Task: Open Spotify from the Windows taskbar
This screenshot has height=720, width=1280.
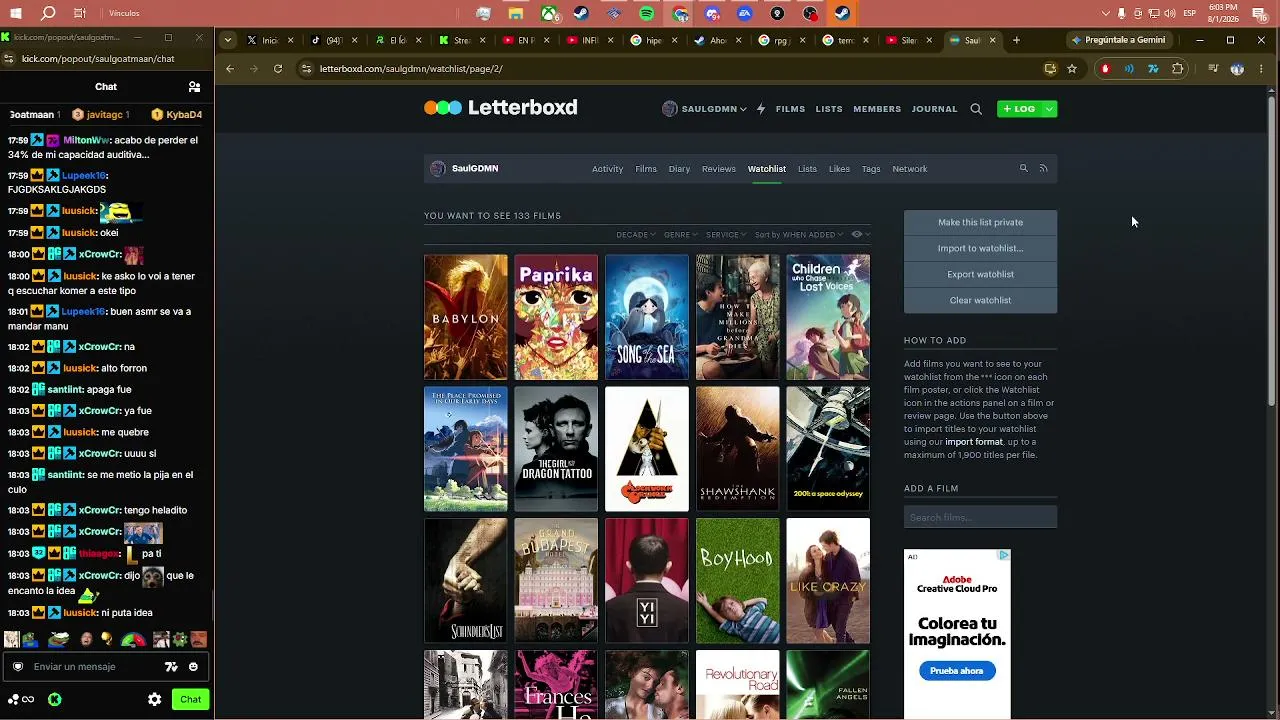Action: tap(647, 14)
